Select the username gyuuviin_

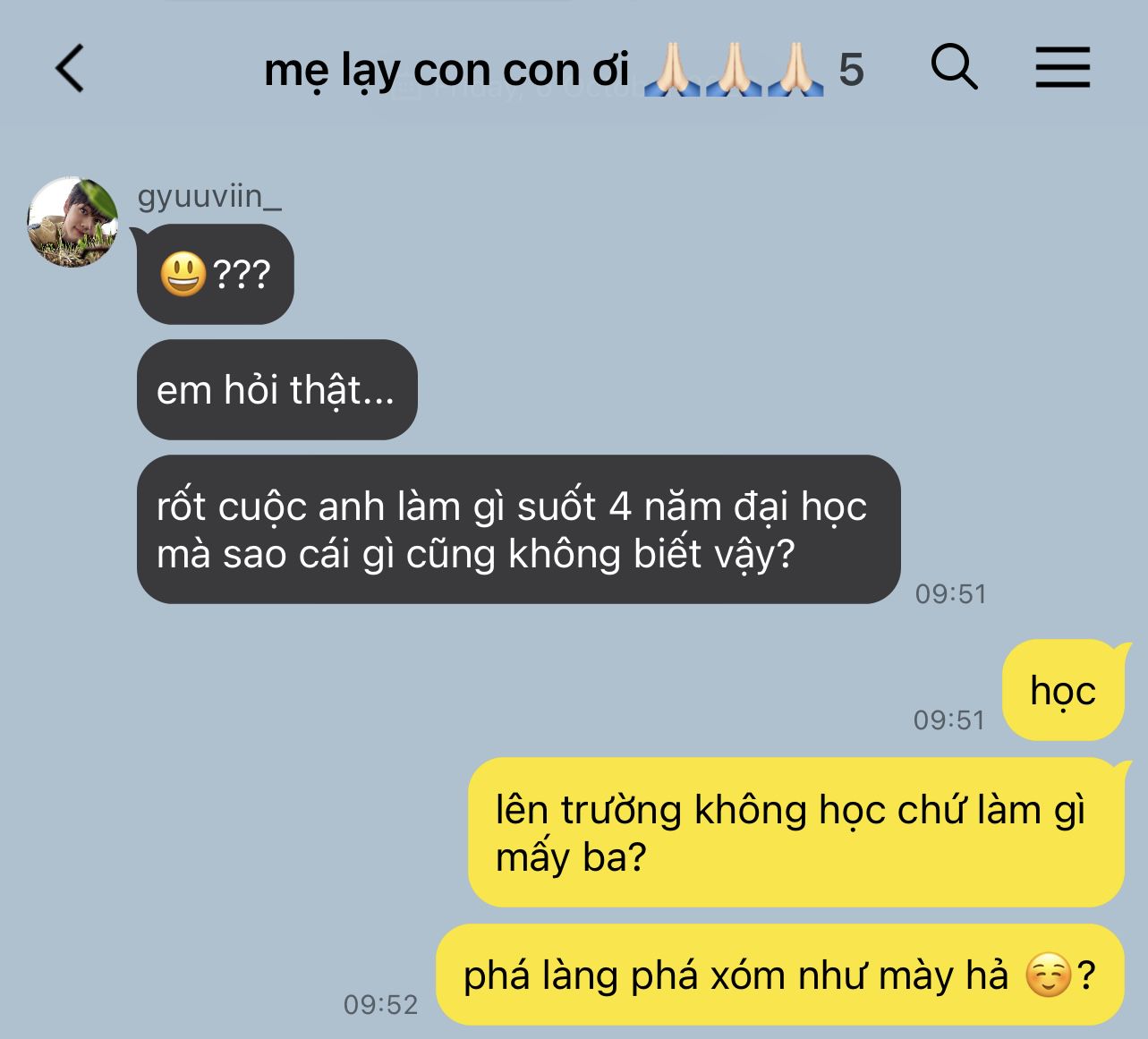(209, 196)
